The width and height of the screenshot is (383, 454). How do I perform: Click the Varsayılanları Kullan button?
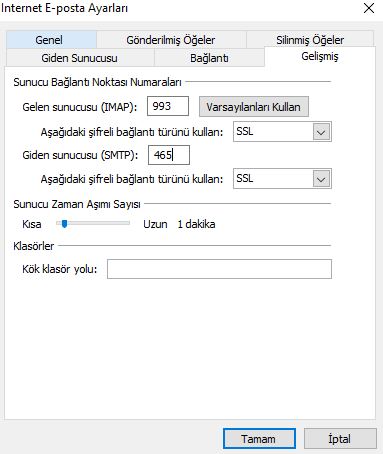pyautogui.click(x=254, y=107)
